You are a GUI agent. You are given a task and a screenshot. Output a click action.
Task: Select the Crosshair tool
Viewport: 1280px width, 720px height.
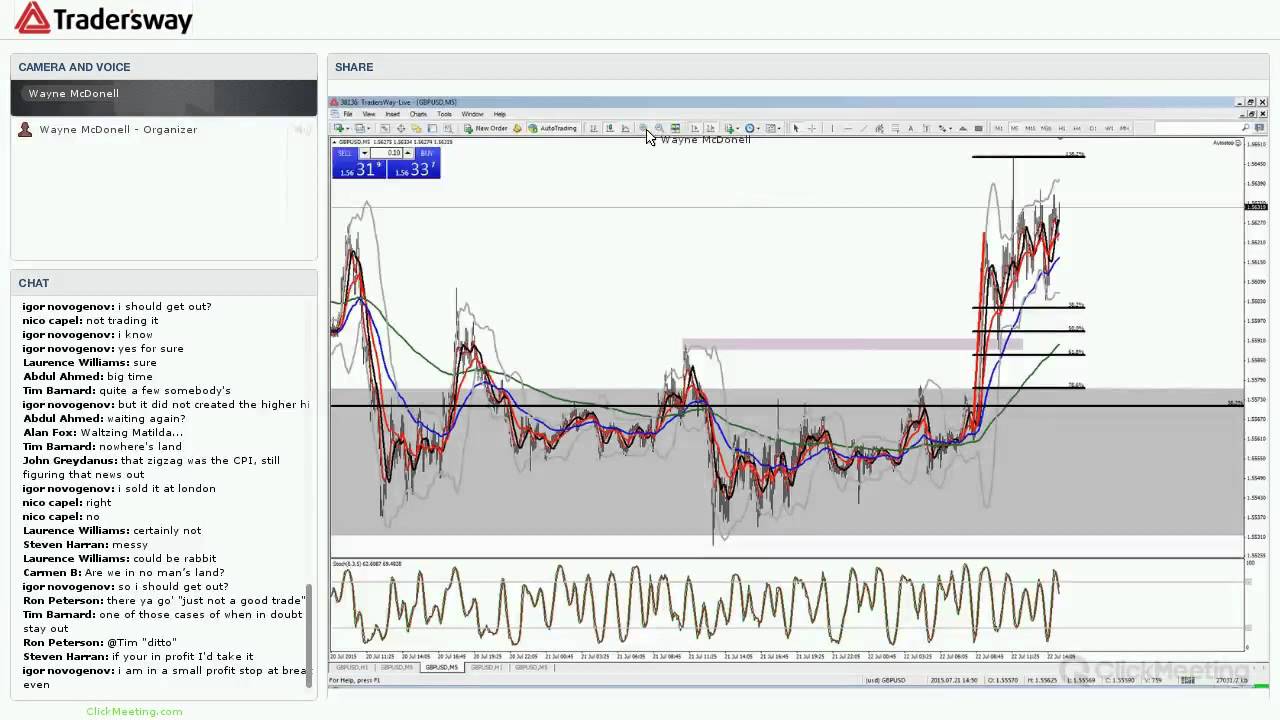pos(812,128)
